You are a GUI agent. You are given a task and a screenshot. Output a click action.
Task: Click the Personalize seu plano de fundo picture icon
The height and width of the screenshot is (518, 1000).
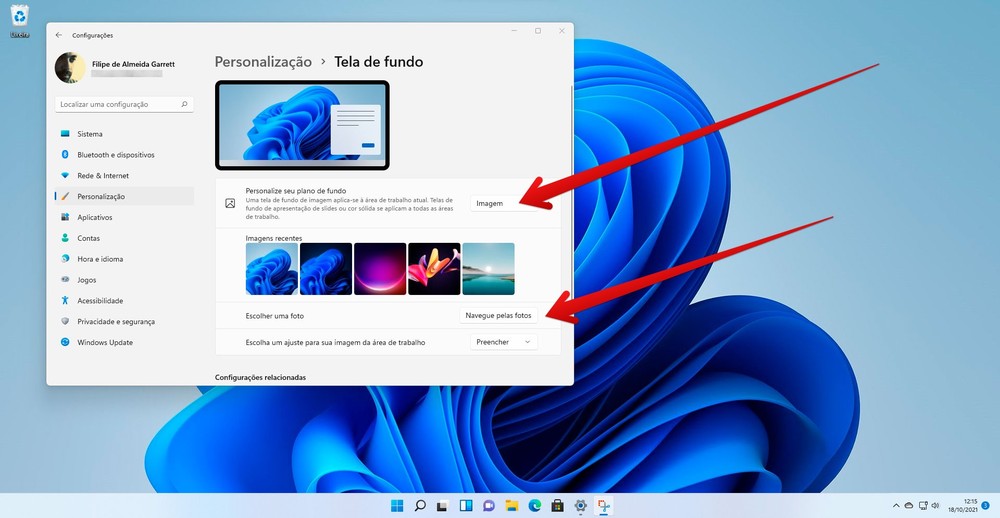coord(230,204)
